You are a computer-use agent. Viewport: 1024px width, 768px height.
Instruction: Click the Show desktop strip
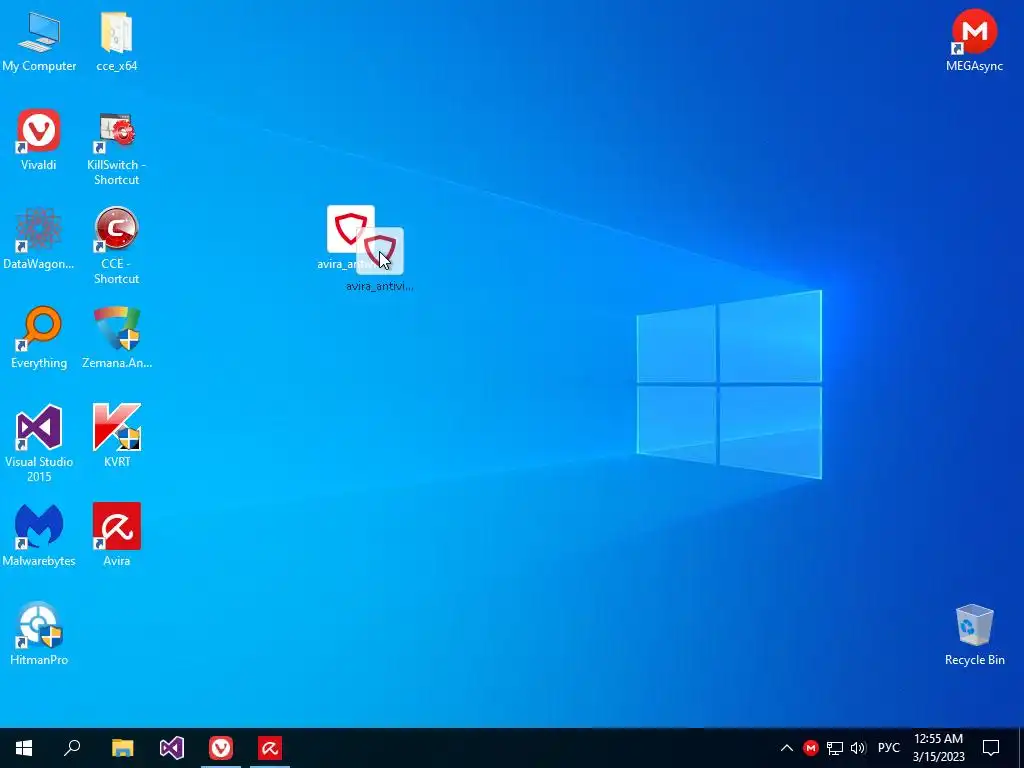pos(1021,748)
